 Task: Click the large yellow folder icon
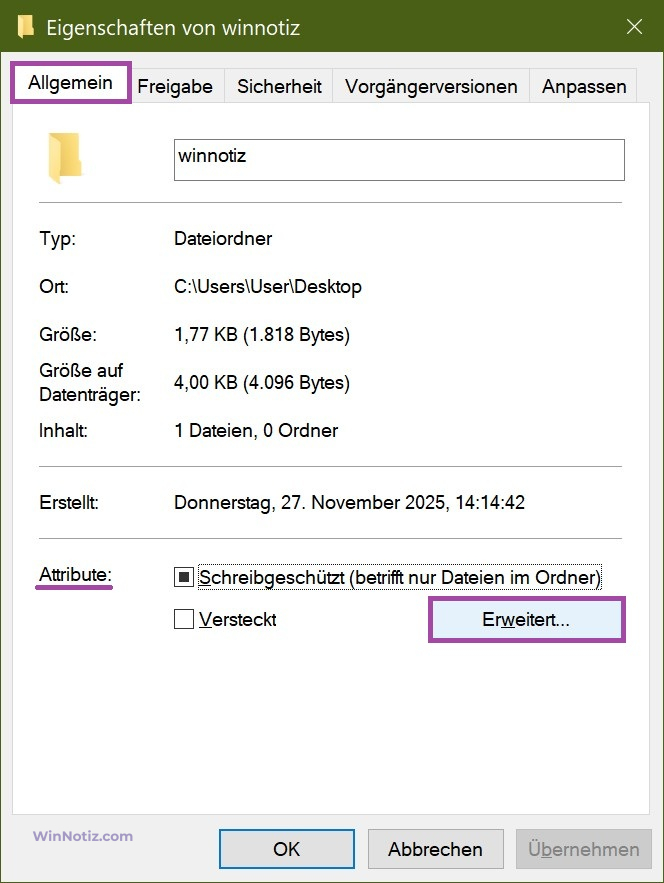tap(65, 158)
